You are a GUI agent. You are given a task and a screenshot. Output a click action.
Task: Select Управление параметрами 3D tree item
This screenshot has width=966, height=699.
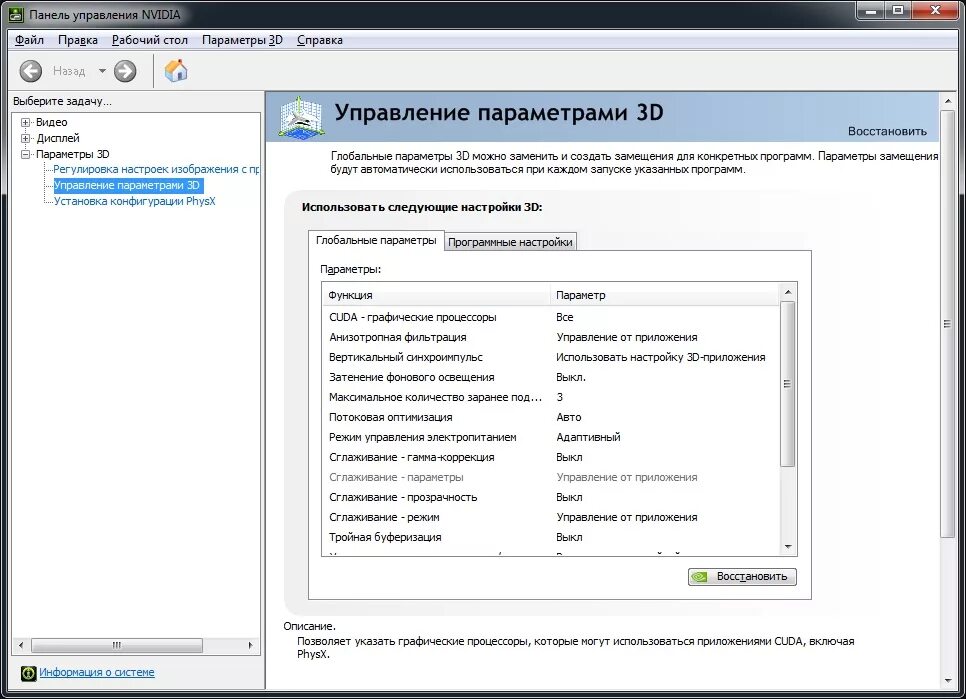pyautogui.click(x=127, y=185)
